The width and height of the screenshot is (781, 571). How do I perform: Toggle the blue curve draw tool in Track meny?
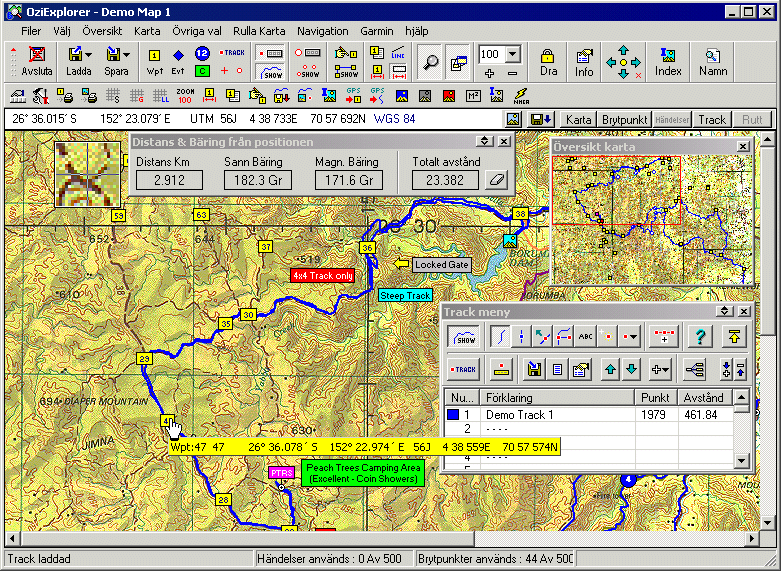500,337
